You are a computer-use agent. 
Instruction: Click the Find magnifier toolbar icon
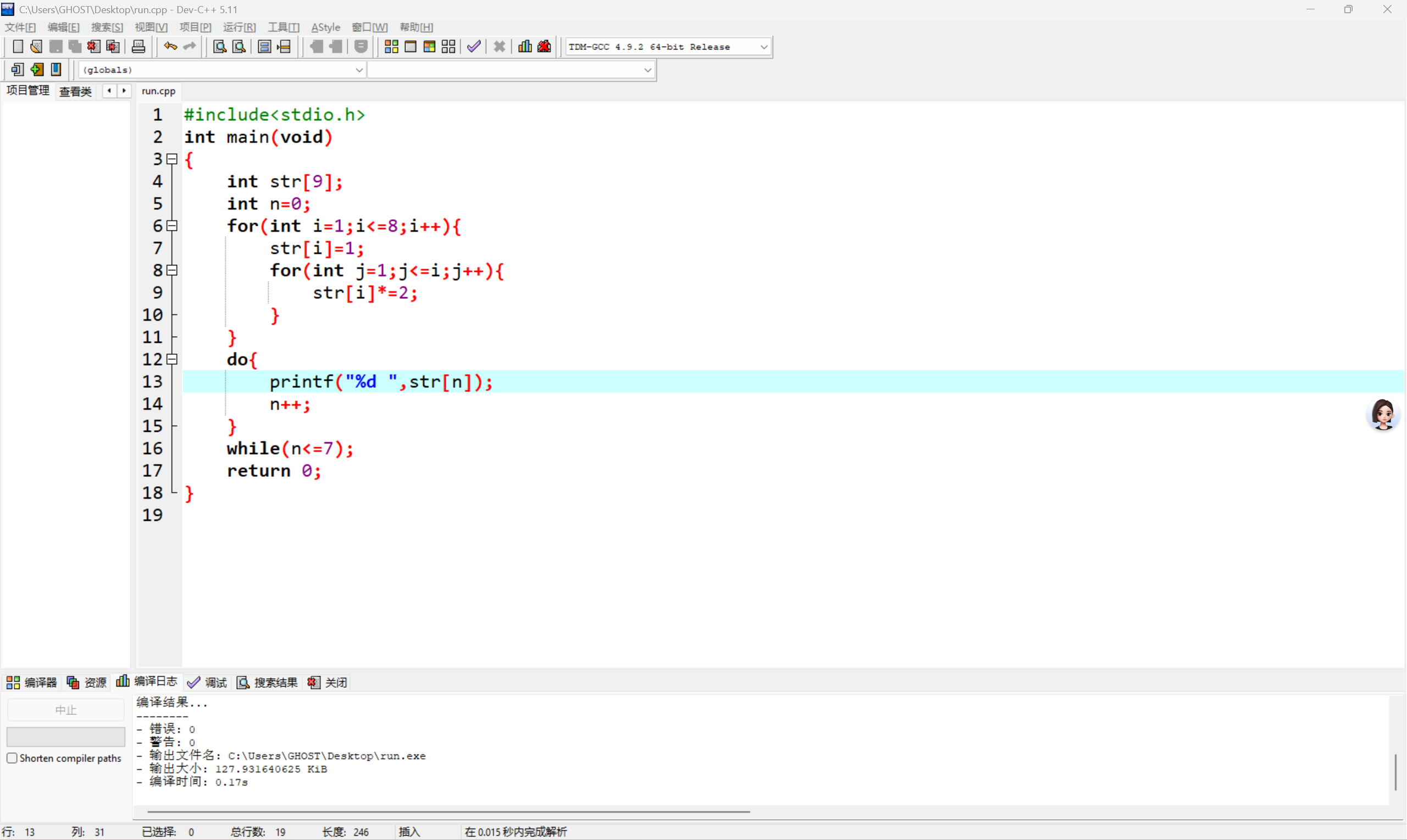[x=220, y=46]
